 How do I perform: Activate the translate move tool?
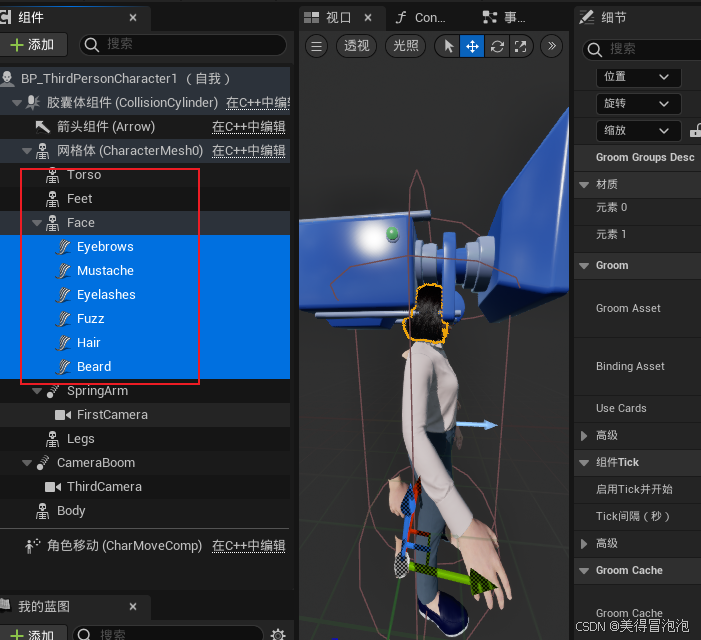(x=472, y=46)
